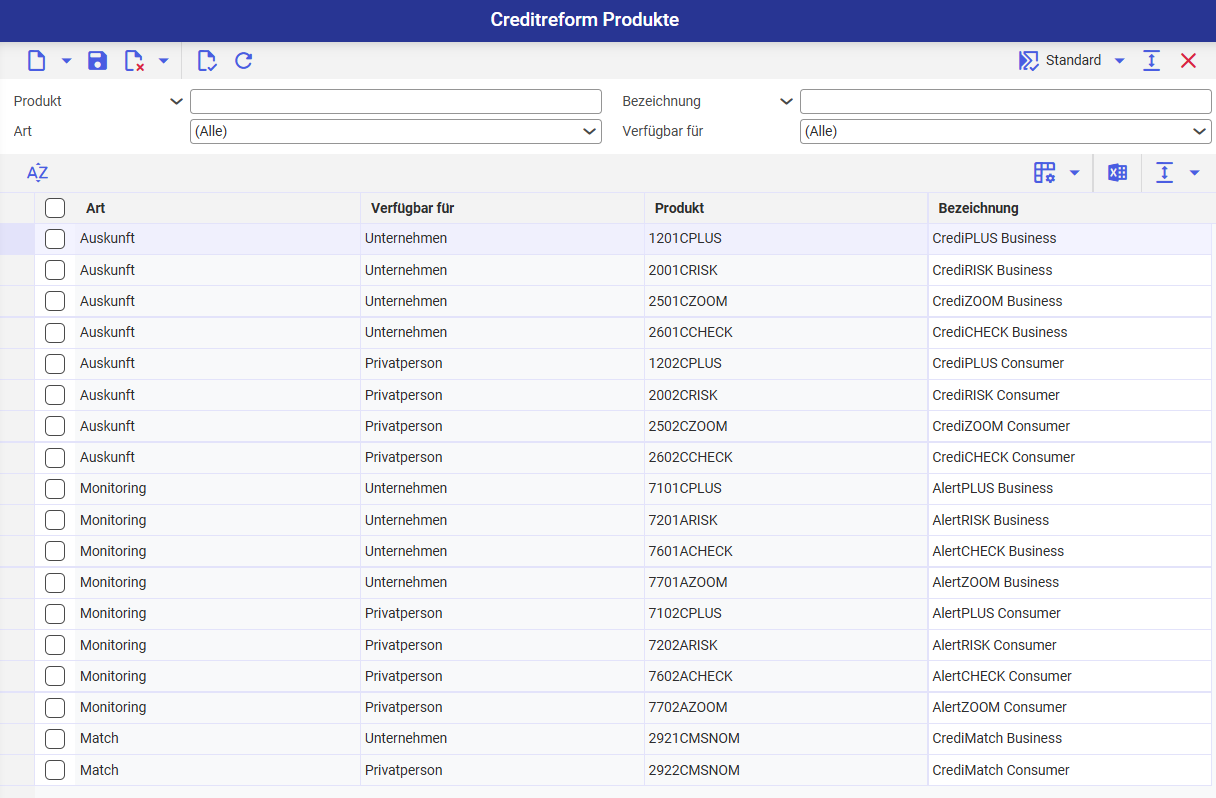This screenshot has height=798, width=1216.
Task: Tick the checkbox for 1201CPLUS row
Action: pyautogui.click(x=55, y=239)
